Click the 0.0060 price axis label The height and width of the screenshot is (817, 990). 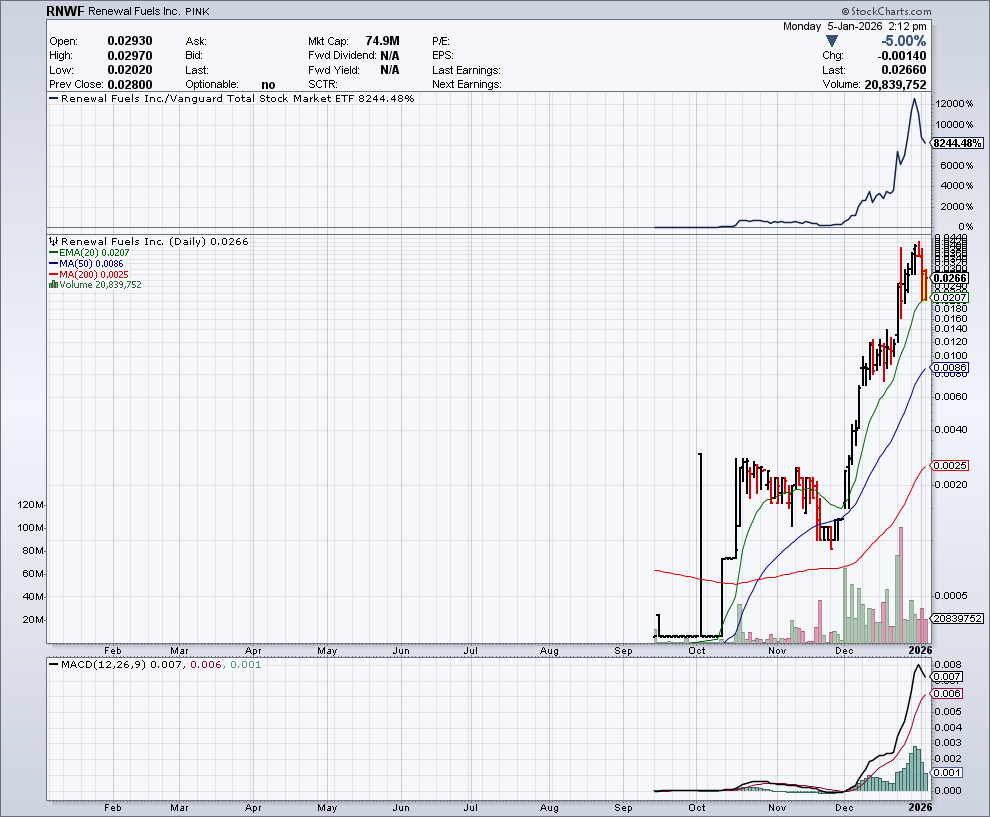951,397
